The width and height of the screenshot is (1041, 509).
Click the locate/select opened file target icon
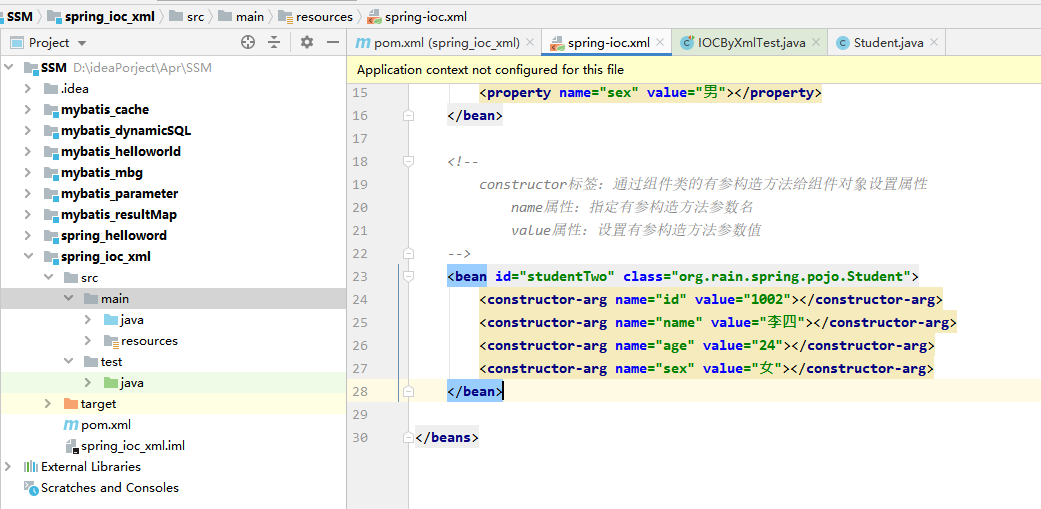click(x=248, y=42)
